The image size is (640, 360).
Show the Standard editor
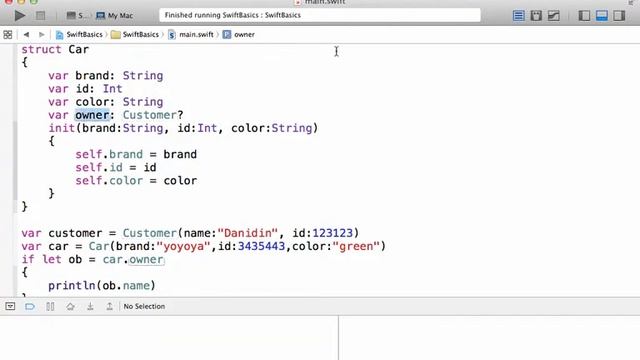coord(518,16)
